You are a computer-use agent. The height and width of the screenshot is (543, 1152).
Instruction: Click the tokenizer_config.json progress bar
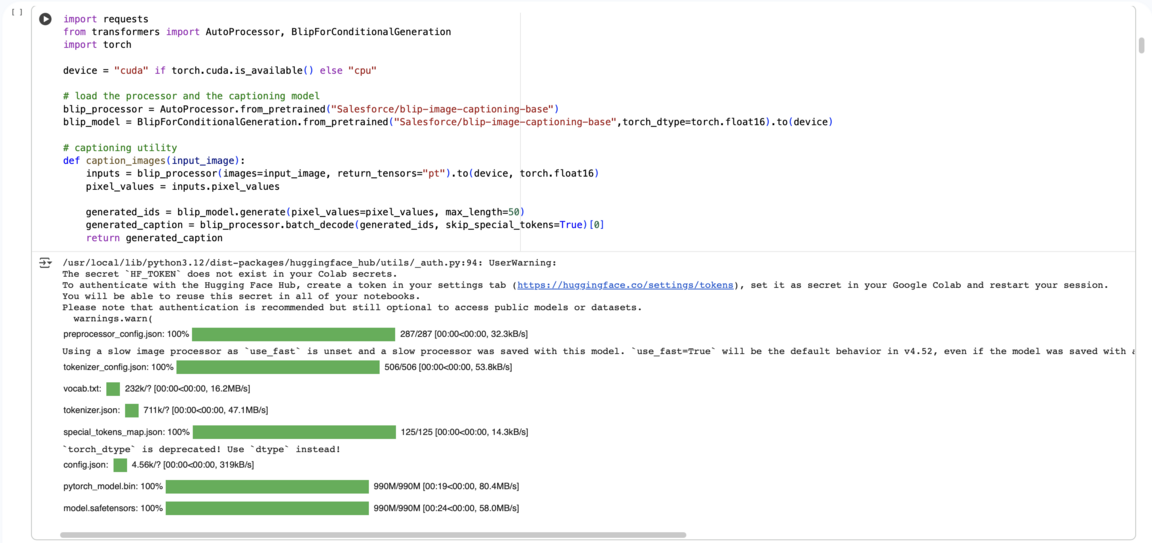278,367
